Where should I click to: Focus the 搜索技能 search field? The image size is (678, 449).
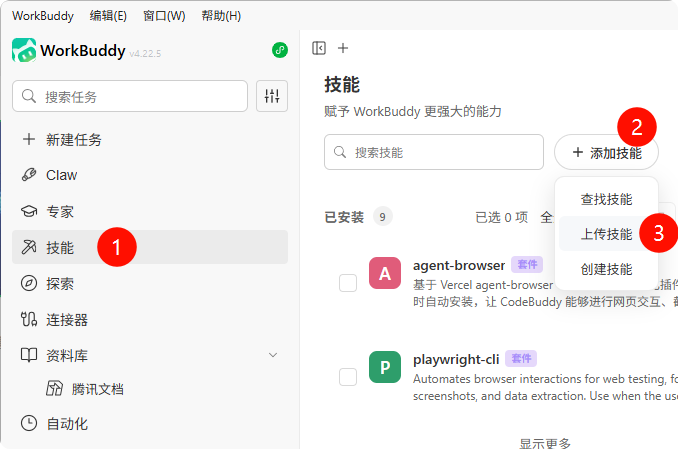[434, 152]
